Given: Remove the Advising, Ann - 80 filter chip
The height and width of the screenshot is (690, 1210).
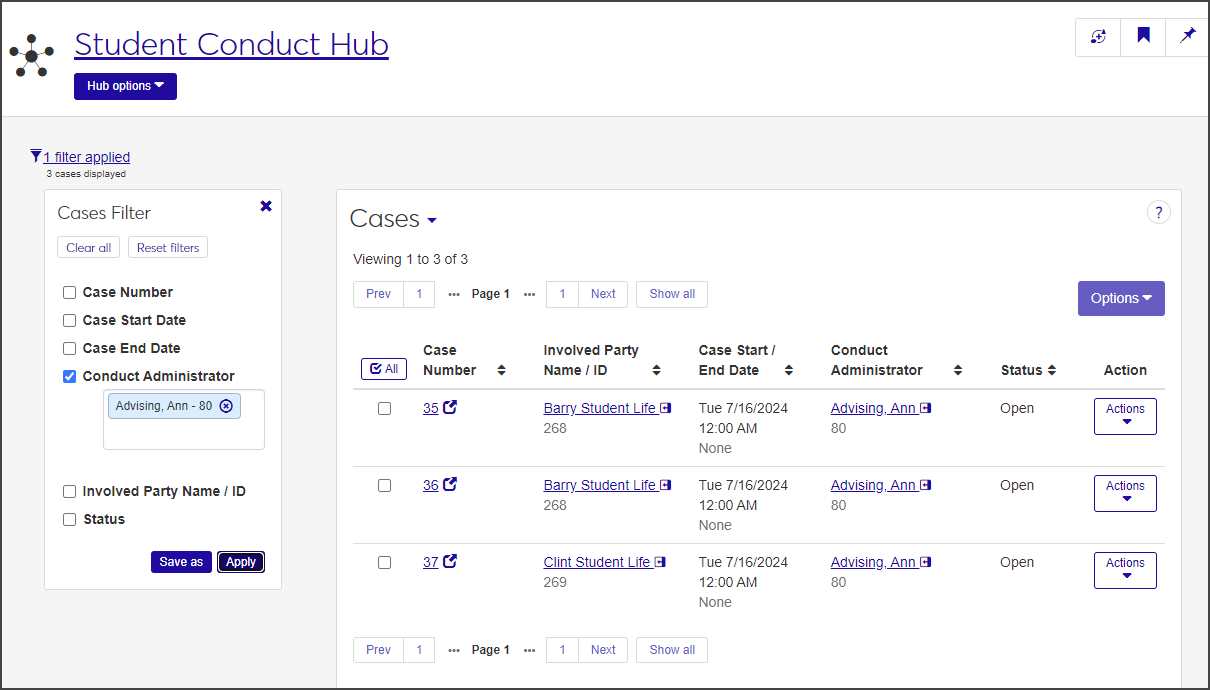Looking at the screenshot, I should [x=226, y=406].
